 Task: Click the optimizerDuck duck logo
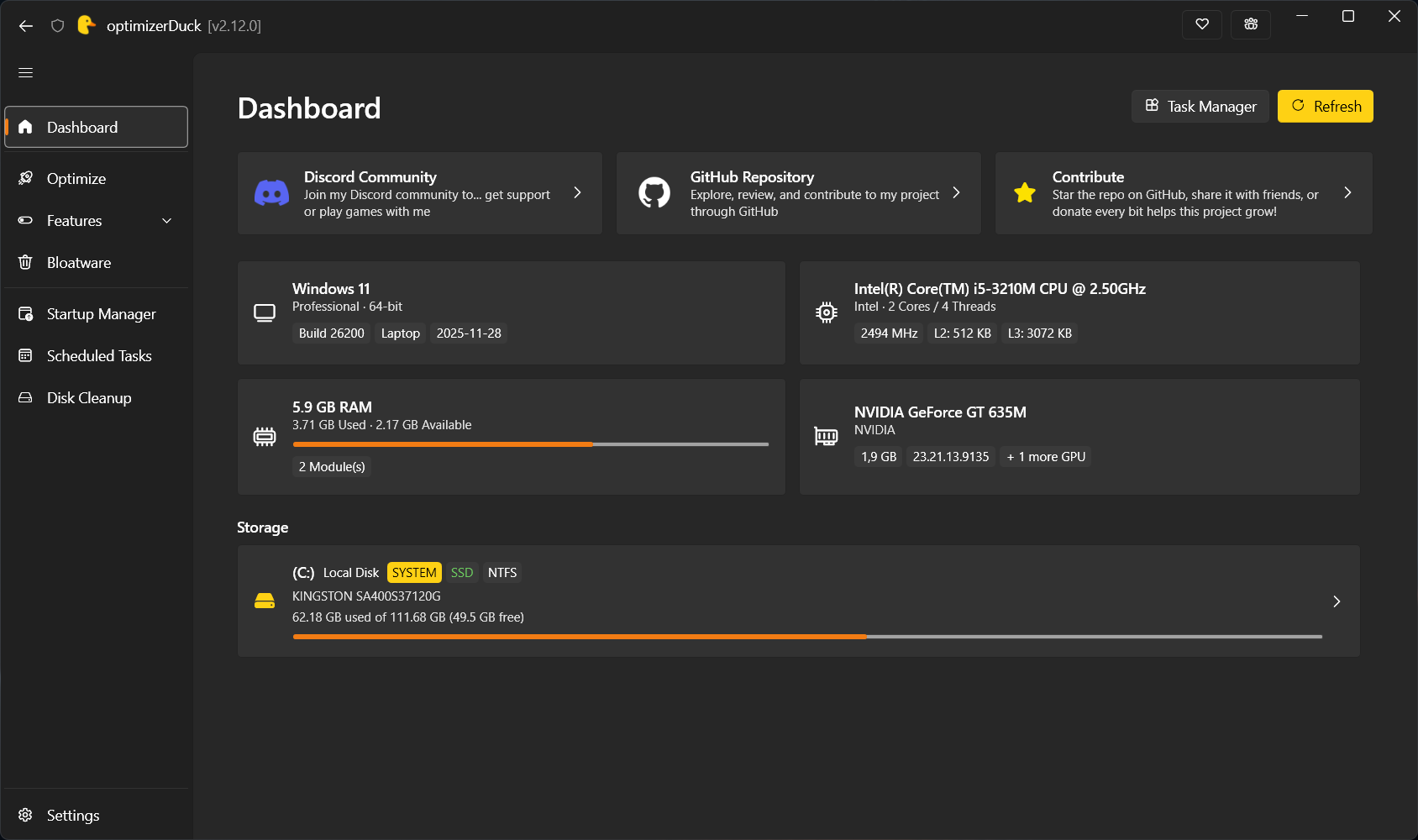pyautogui.click(x=87, y=25)
